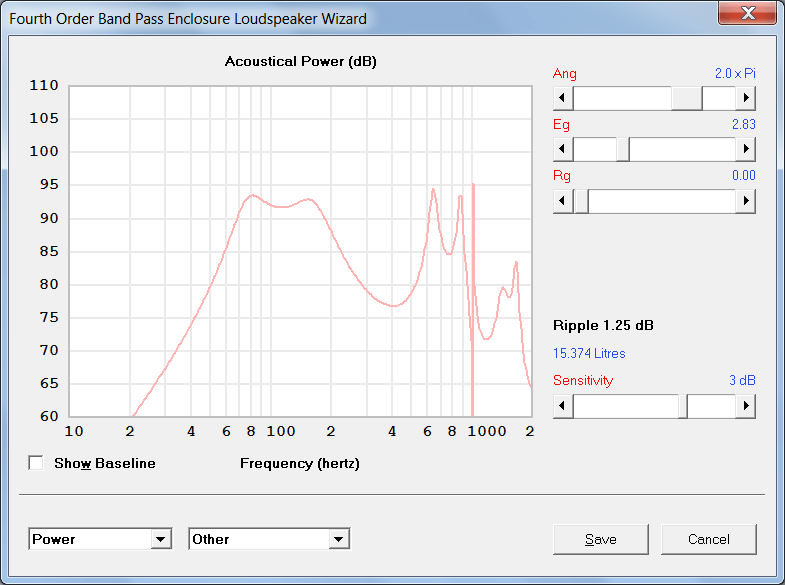
Task: Increase Sensitivity with the right arrow
Action: point(745,406)
